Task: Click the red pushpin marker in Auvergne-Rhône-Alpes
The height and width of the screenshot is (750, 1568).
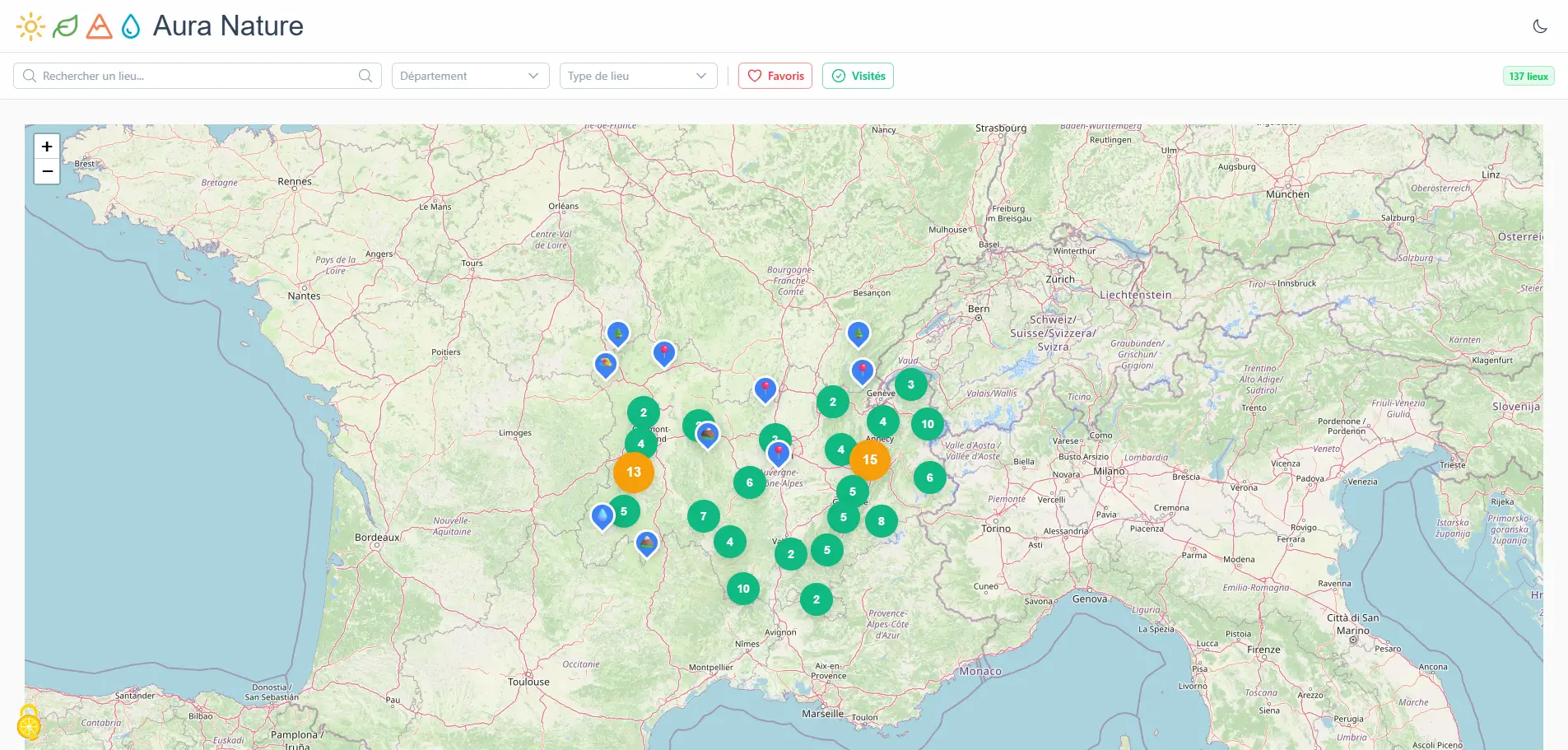Action: tap(777, 450)
